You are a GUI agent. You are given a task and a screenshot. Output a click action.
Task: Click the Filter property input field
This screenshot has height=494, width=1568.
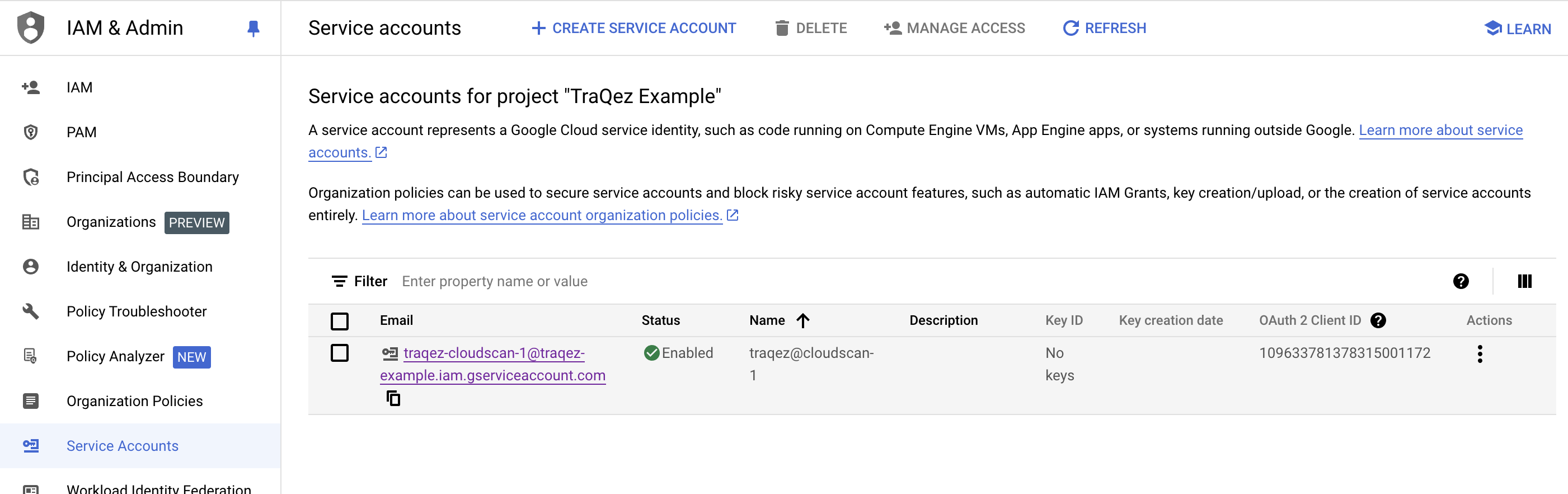click(730, 281)
